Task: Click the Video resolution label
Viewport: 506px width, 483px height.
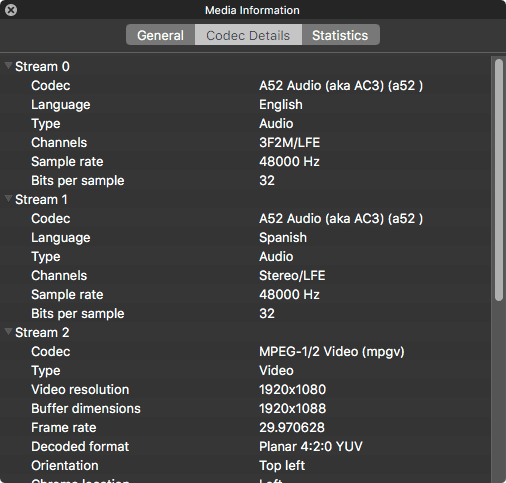Action: (80, 390)
